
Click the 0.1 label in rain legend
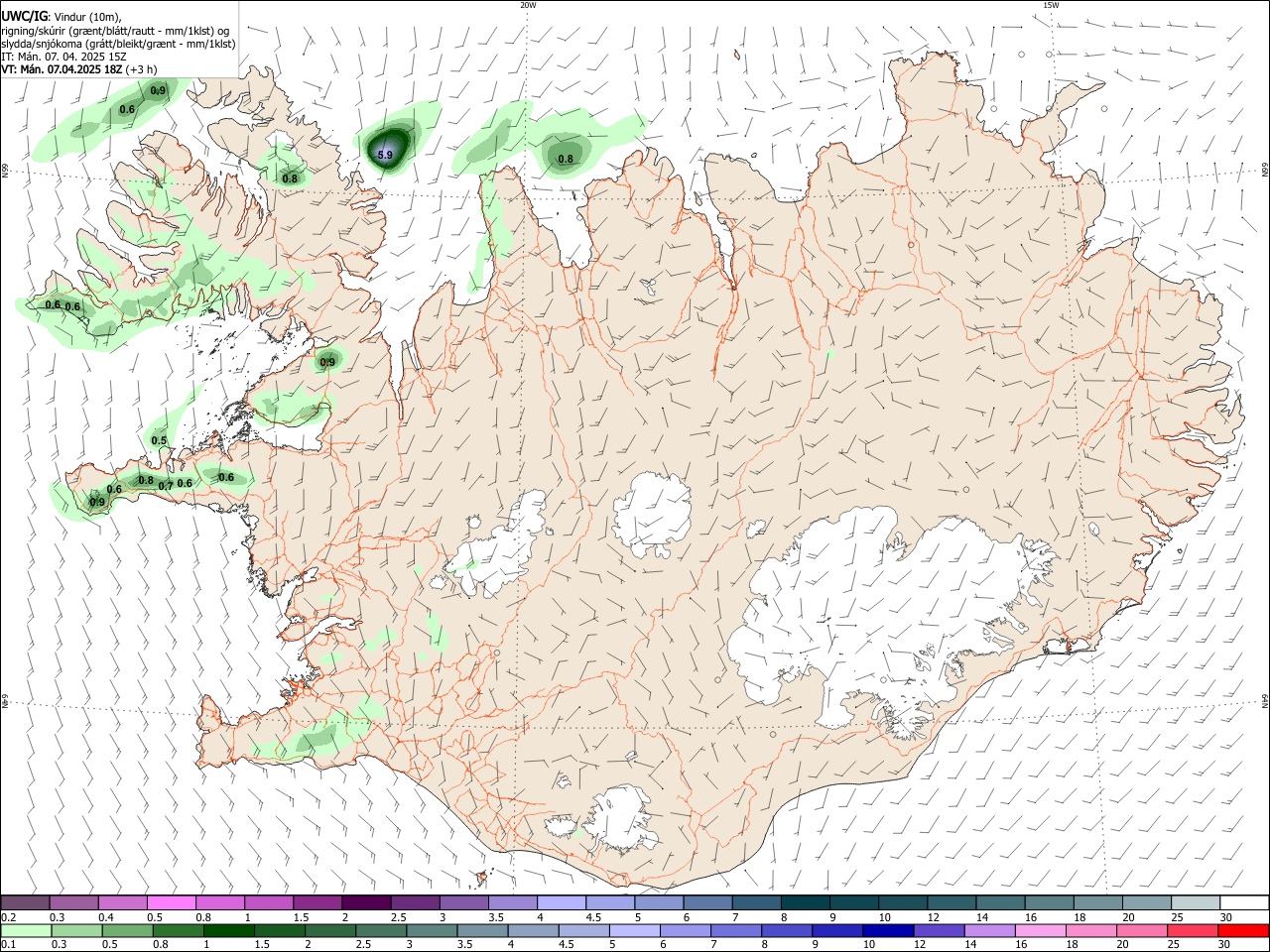point(8,945)
